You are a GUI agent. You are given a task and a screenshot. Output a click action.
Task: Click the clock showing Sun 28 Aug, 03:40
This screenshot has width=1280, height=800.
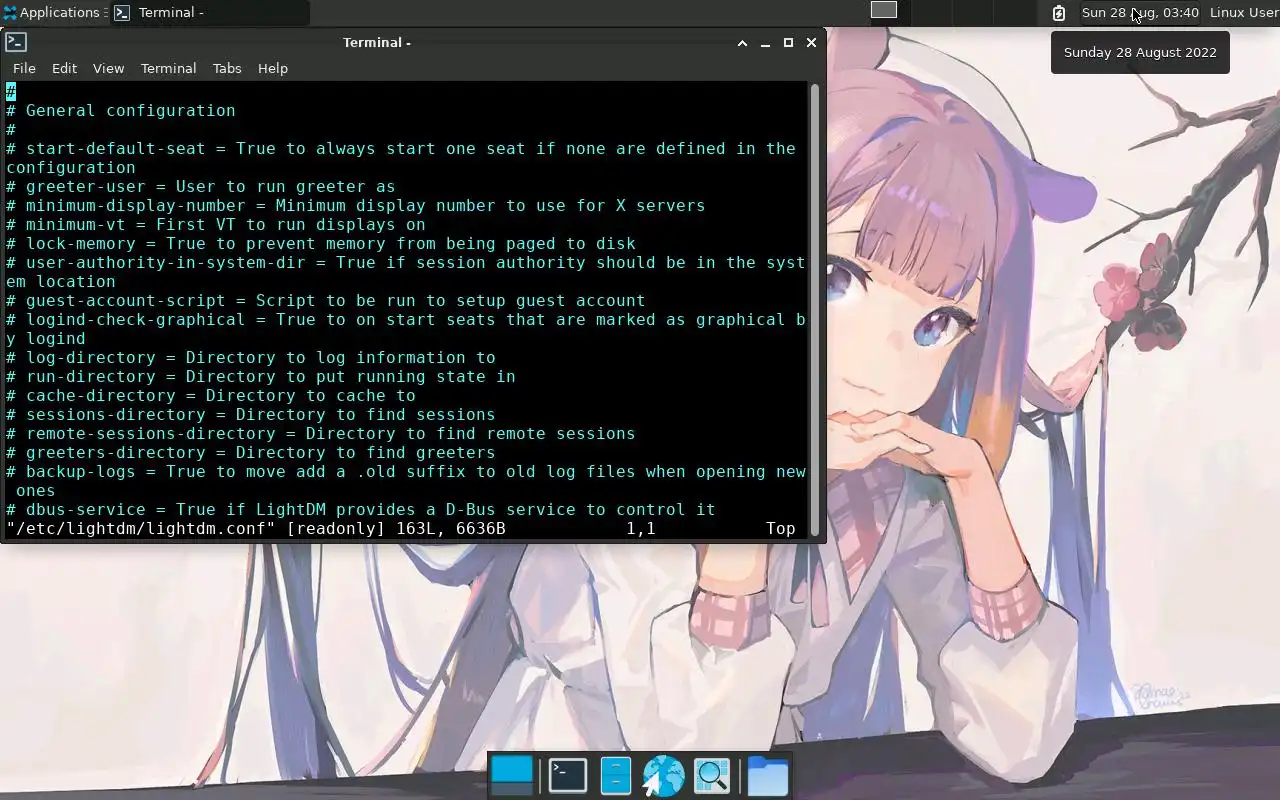tap(1140, 13)
